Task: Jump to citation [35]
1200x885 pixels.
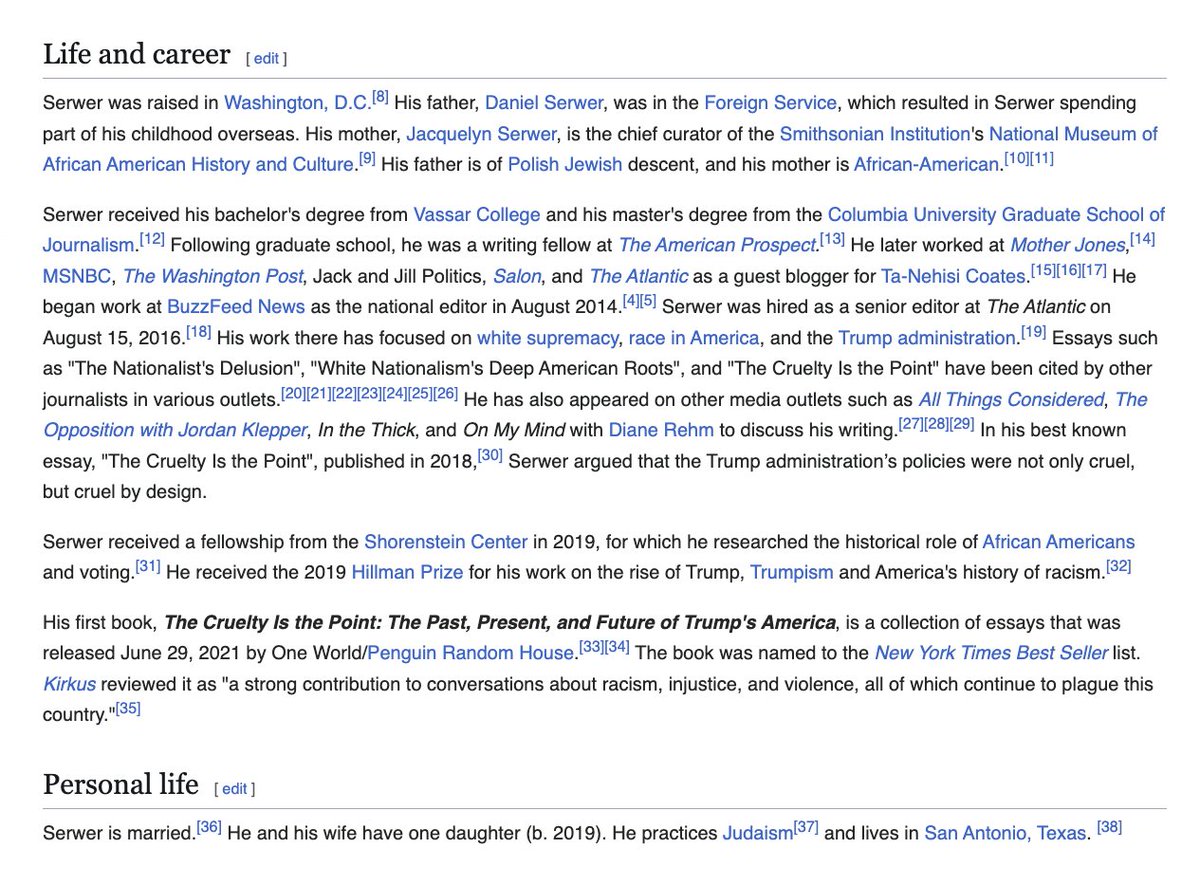Action: point(129,710)
